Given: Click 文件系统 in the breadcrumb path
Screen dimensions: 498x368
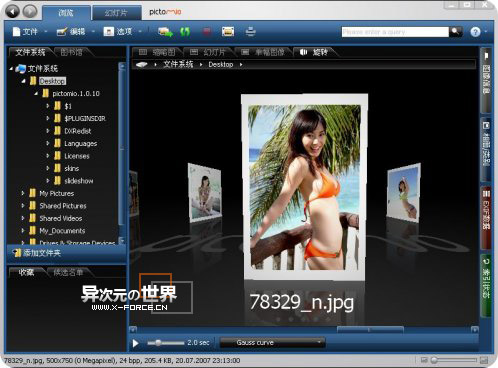Looking at the screenshot, I should click(178, 64).
